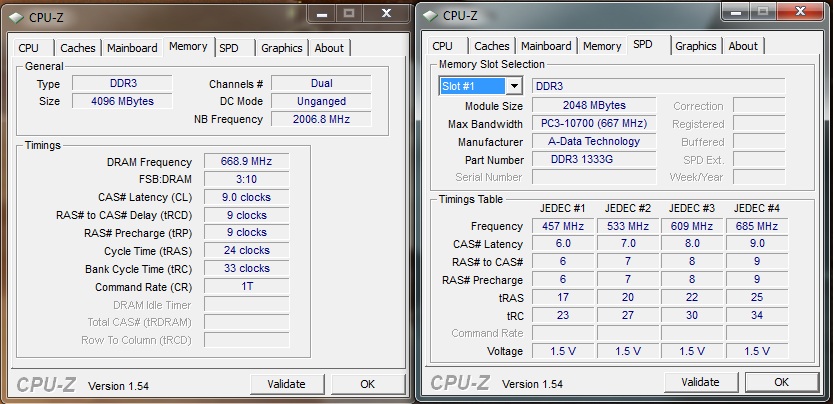
Task: Click the DRAM Frequency value 668.9 MHz
Action: [x=247, y=161]
